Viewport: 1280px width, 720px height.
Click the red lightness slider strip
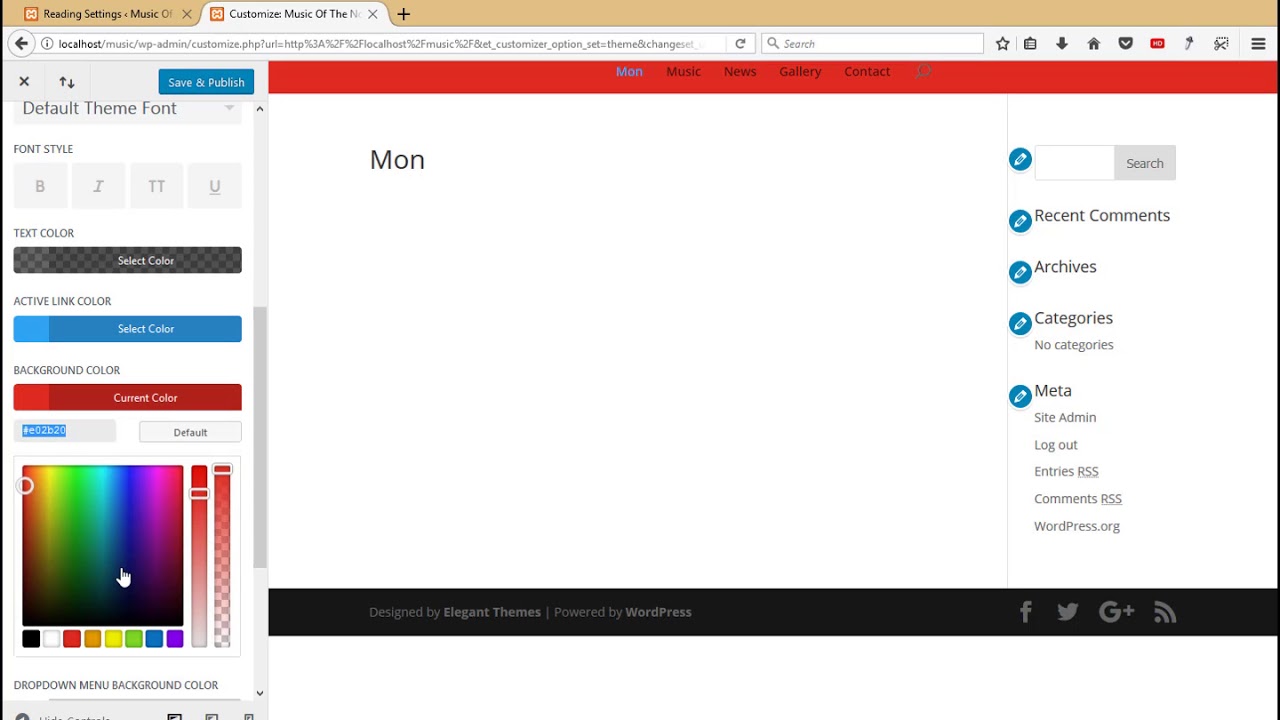pos(199,556)
